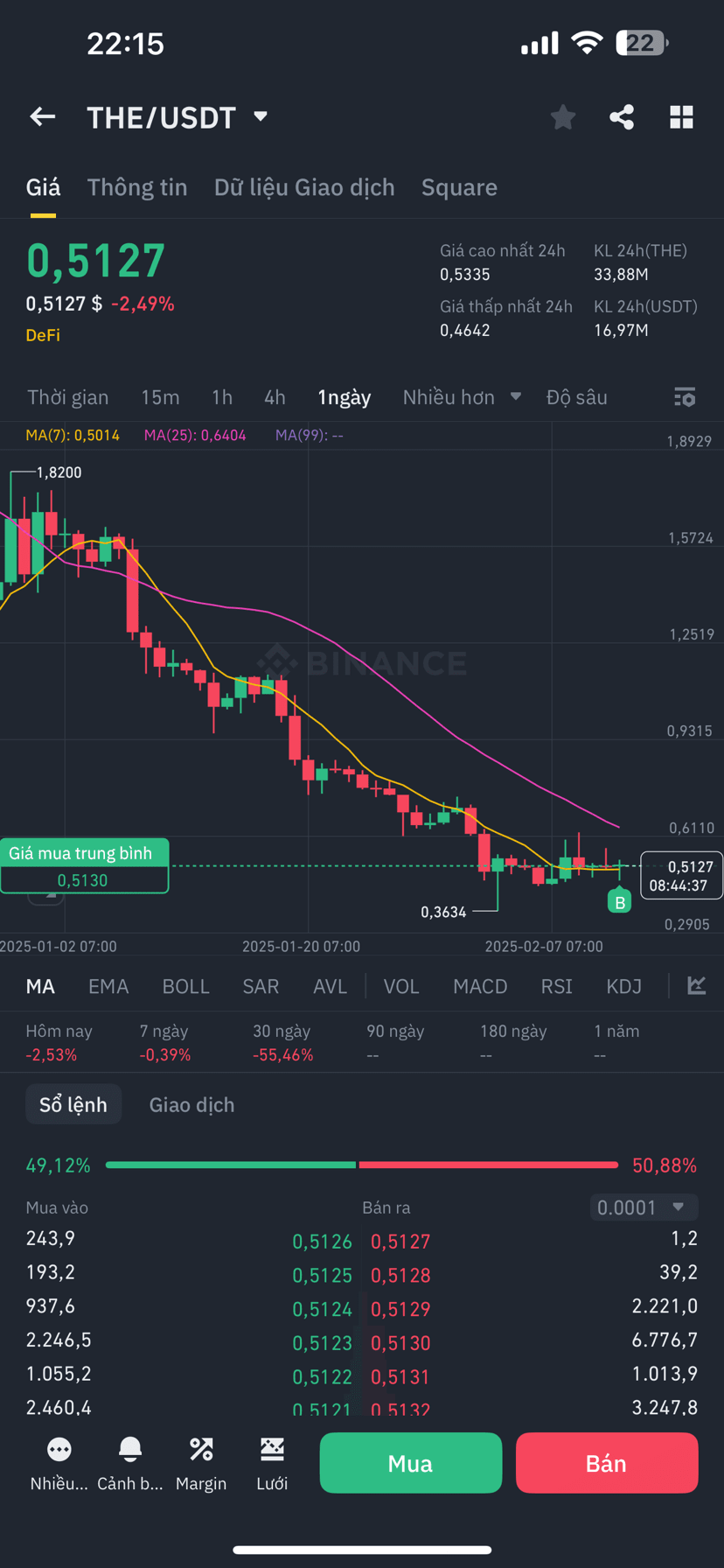Tap the MA(7): 0,5014 legend

point(73,435)
